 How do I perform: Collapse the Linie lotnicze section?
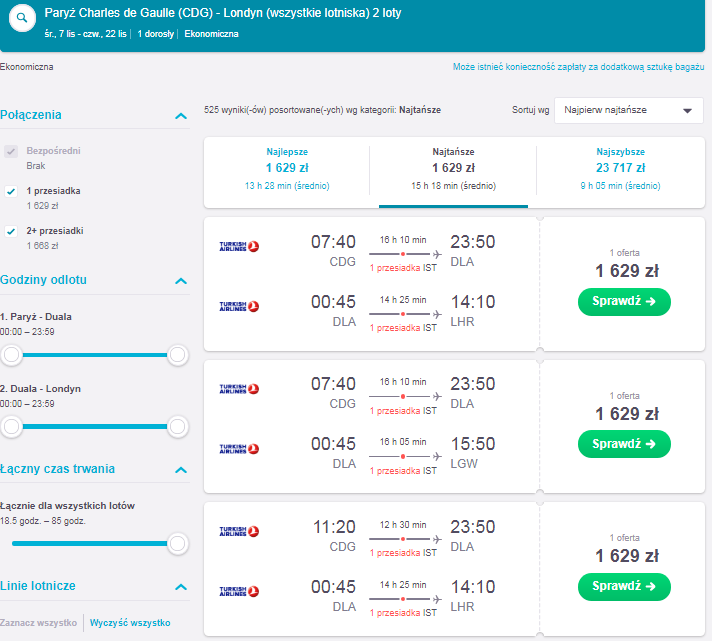[181, 587]
